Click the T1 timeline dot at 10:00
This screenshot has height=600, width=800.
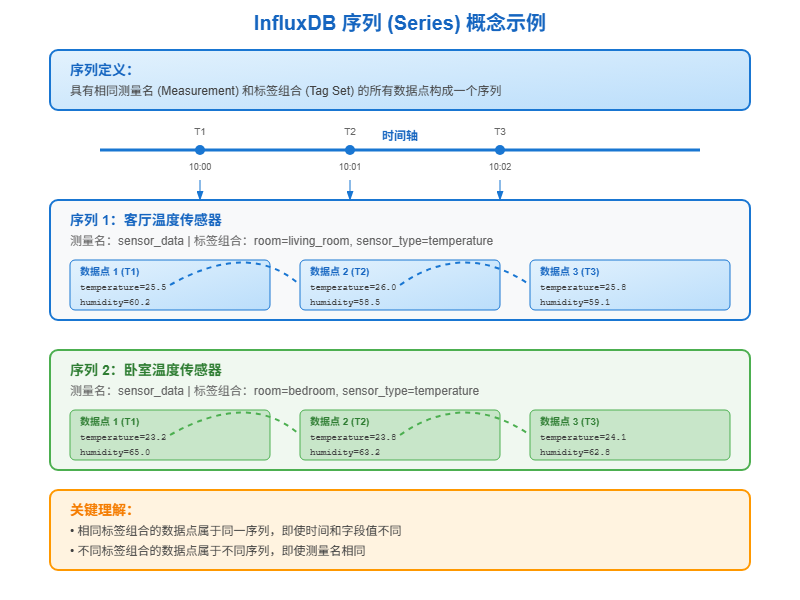pyautogui.click(x=200, y=150)
